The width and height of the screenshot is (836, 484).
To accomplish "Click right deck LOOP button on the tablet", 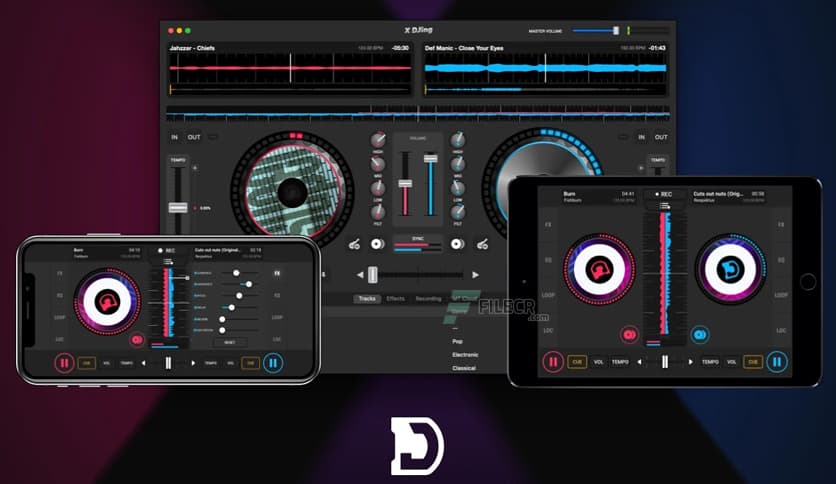I will coord(781,295).
